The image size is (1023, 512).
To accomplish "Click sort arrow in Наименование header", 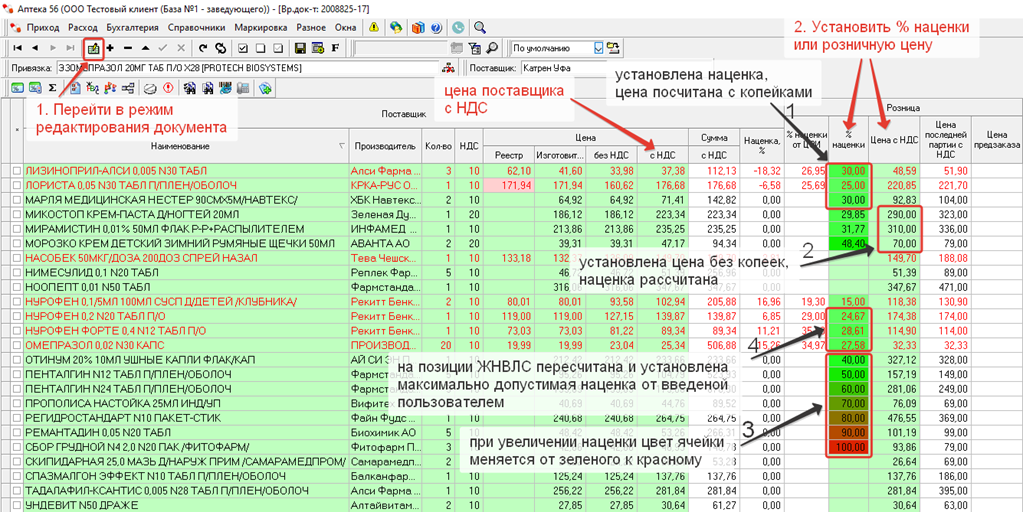I will [x=343, y=147].
